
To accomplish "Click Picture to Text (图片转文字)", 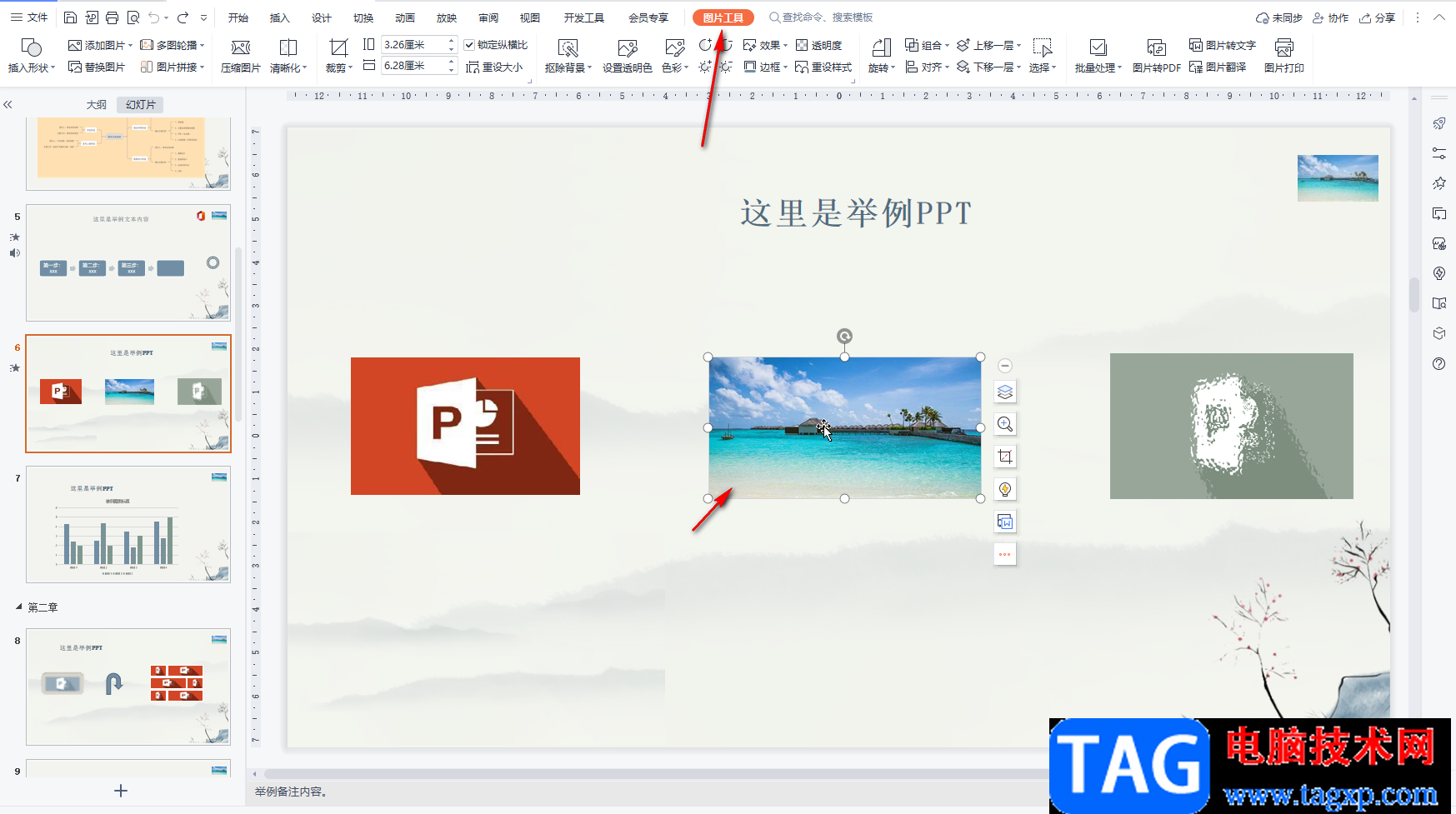I will coord(1223,45).
